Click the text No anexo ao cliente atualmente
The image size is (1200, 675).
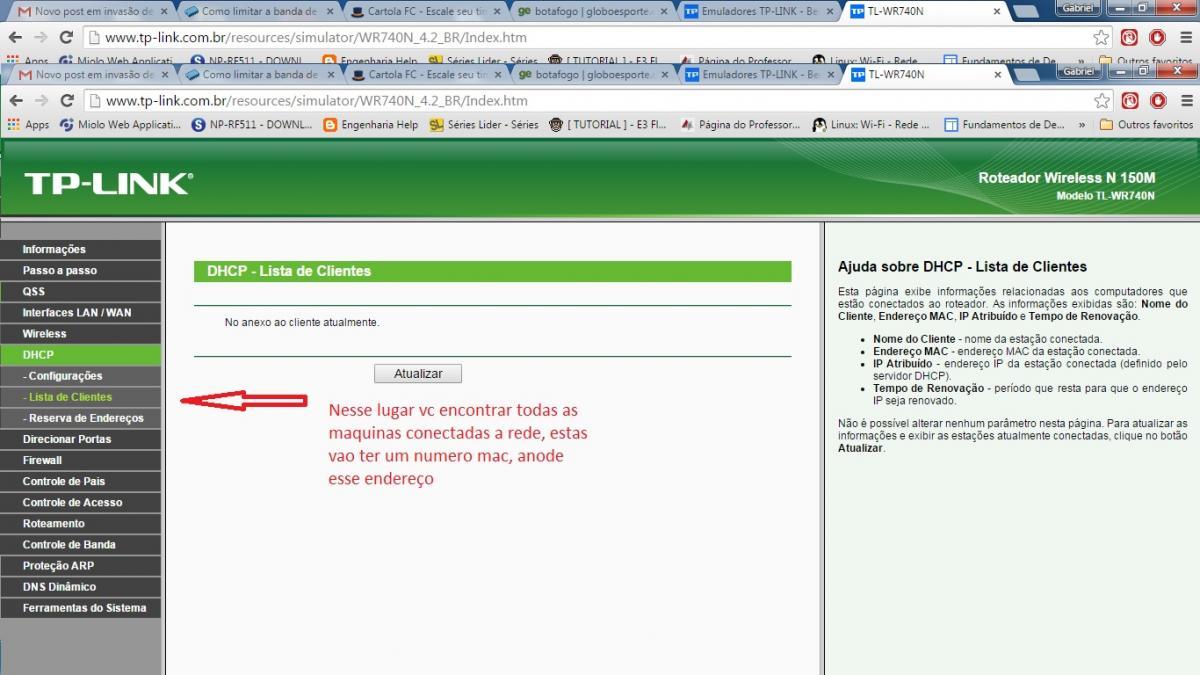[302, 322]
